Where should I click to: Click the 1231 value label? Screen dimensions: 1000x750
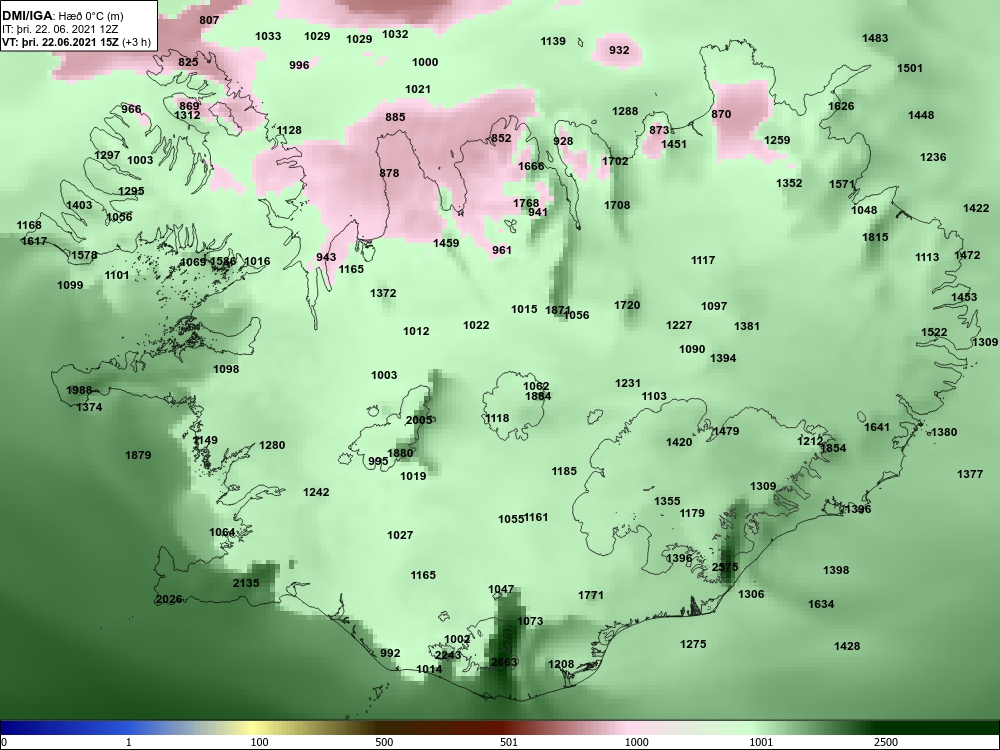click(x=628, y=383)
